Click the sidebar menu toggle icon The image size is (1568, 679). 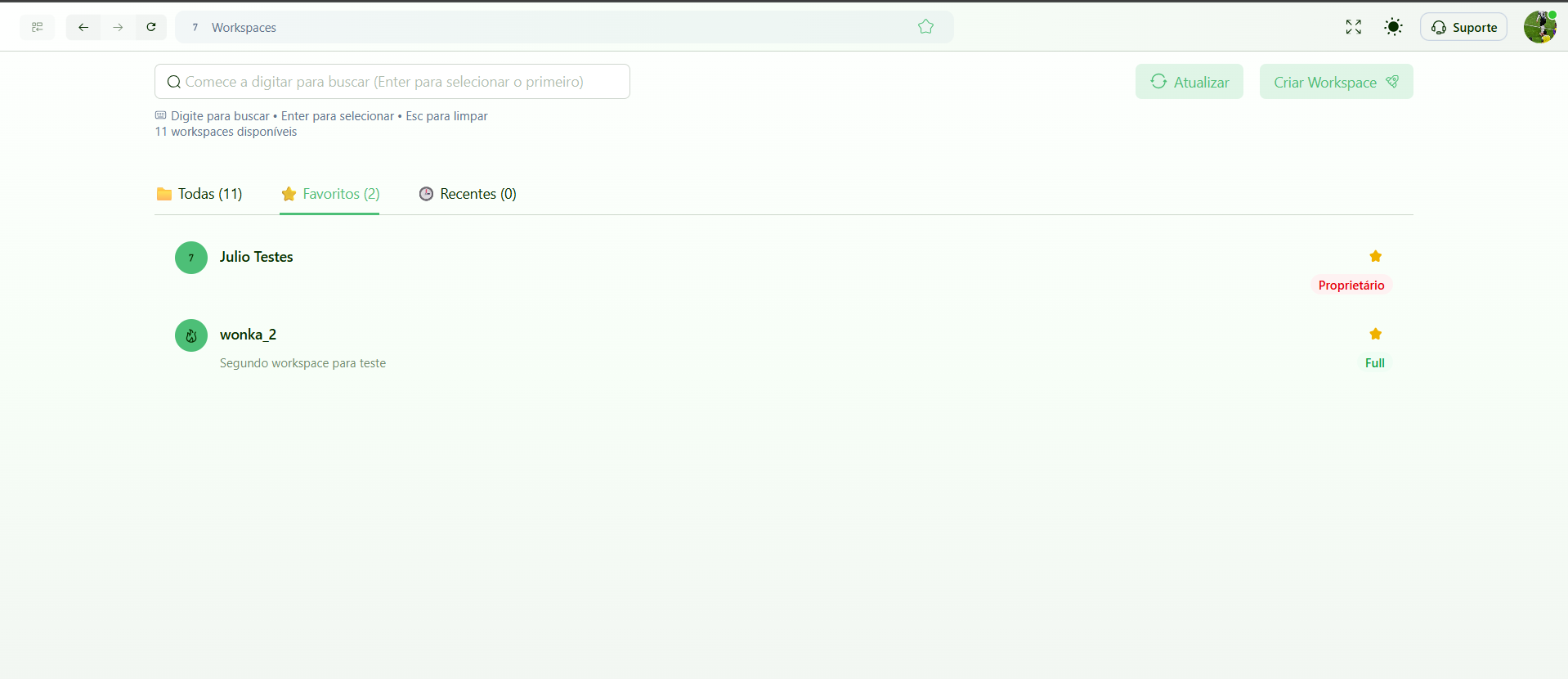pyautogui.click(x=38, y=27)
